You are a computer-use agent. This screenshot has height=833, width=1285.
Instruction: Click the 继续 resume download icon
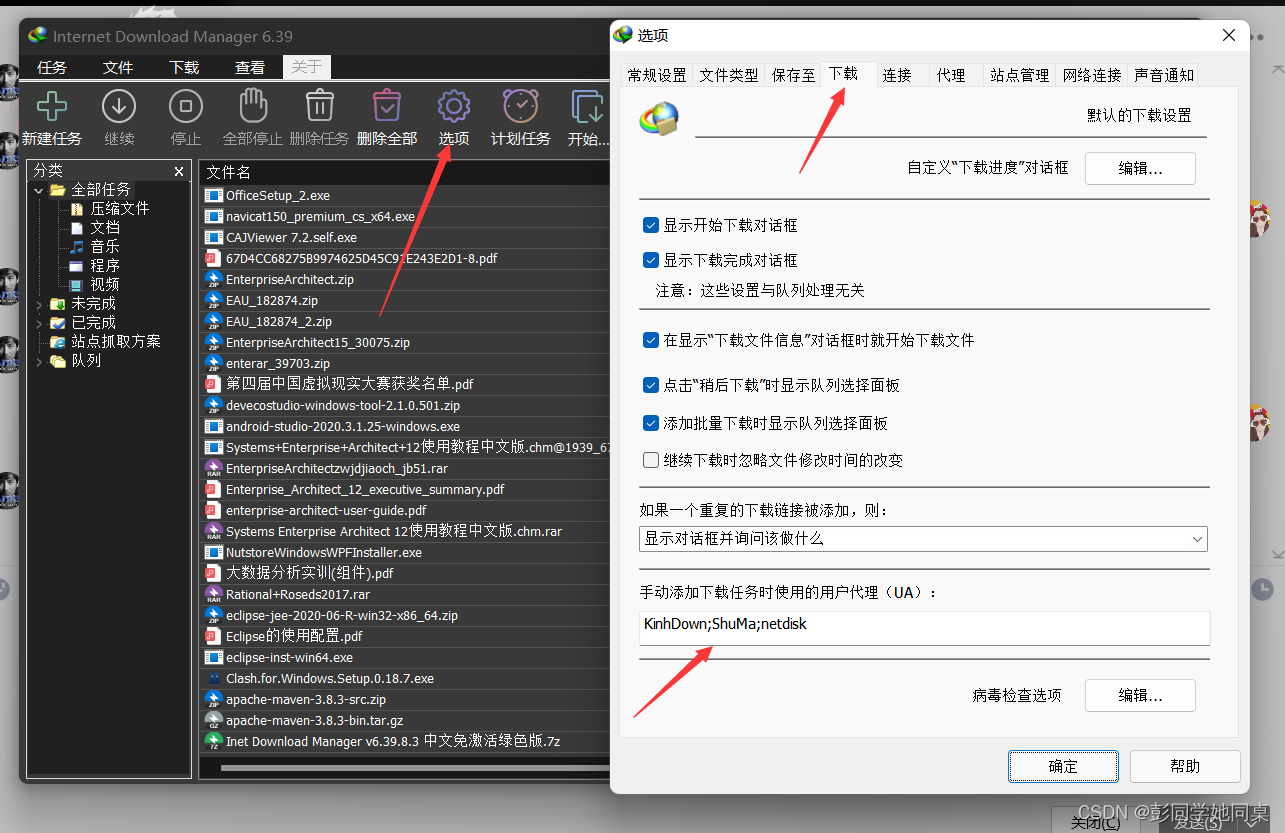[x=119, y=106]
